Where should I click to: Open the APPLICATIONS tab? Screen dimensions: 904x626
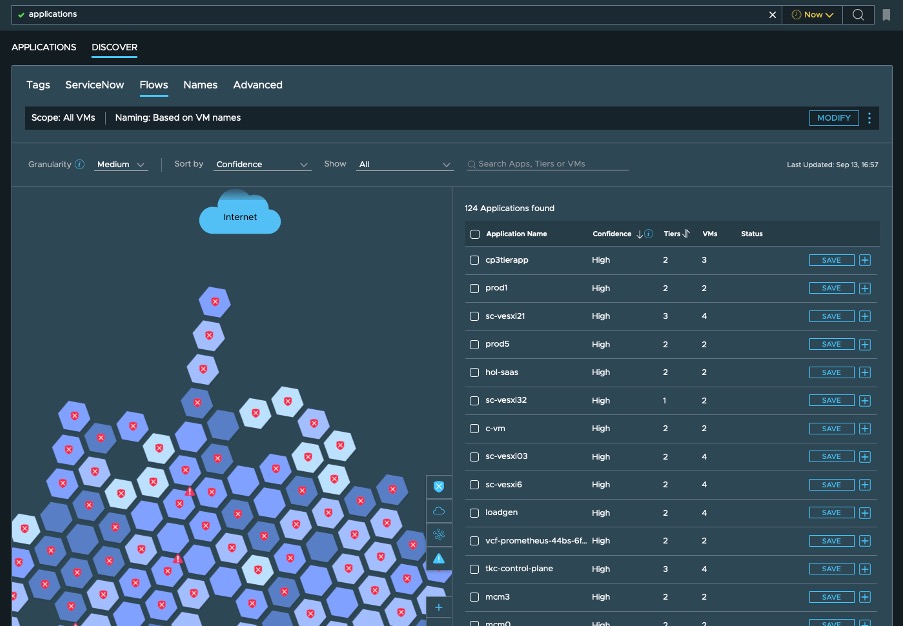click(x=44, y=47)
